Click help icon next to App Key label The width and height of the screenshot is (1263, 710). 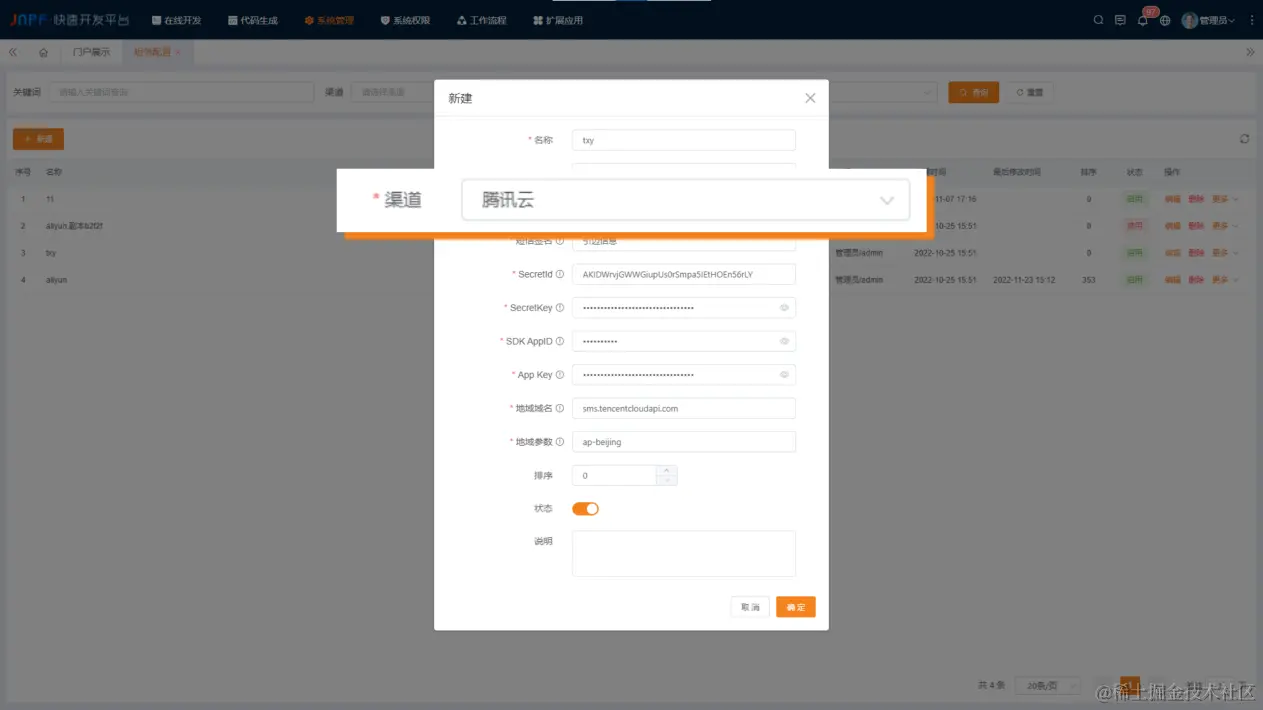[560, 375]
